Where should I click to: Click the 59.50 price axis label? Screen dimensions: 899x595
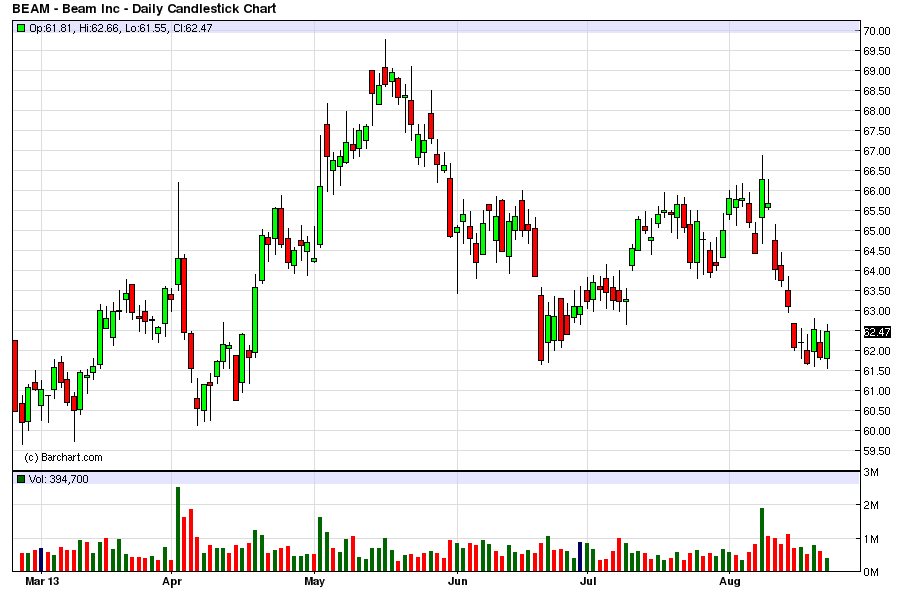tap(877, 451)
